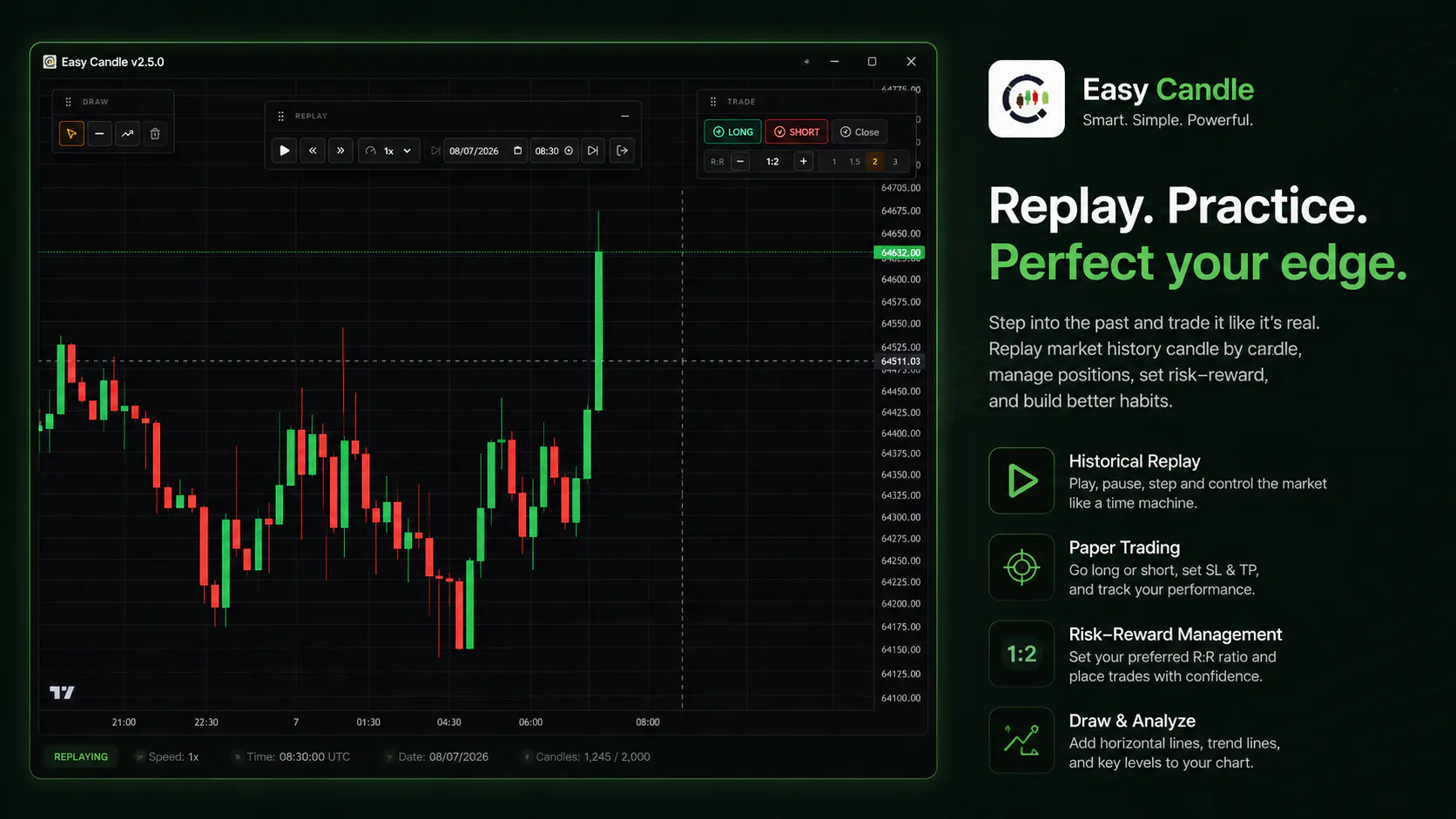The image size is (1456, 819).
Task: Select the 1 risk-reward preset
Action: click(x=834, y=162)
